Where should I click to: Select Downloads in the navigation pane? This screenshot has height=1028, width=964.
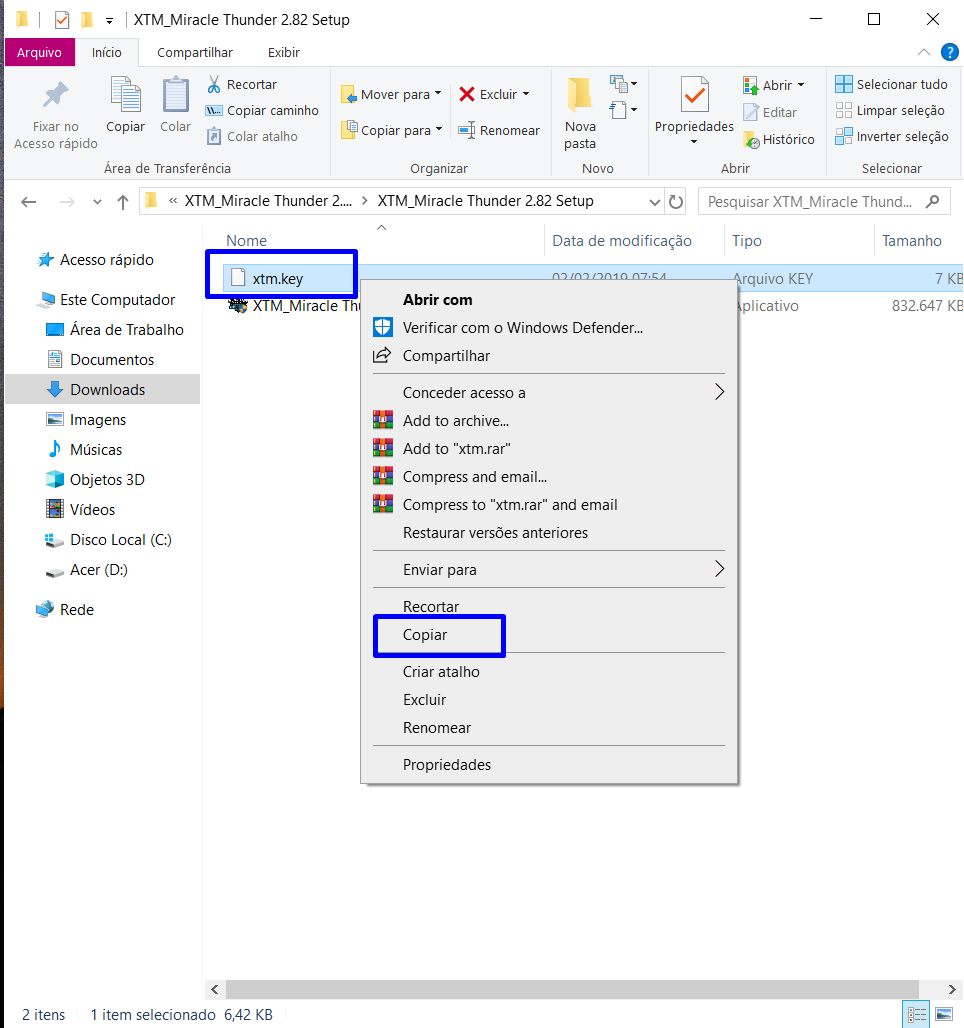pyautogui.click(x=107, y=390)
